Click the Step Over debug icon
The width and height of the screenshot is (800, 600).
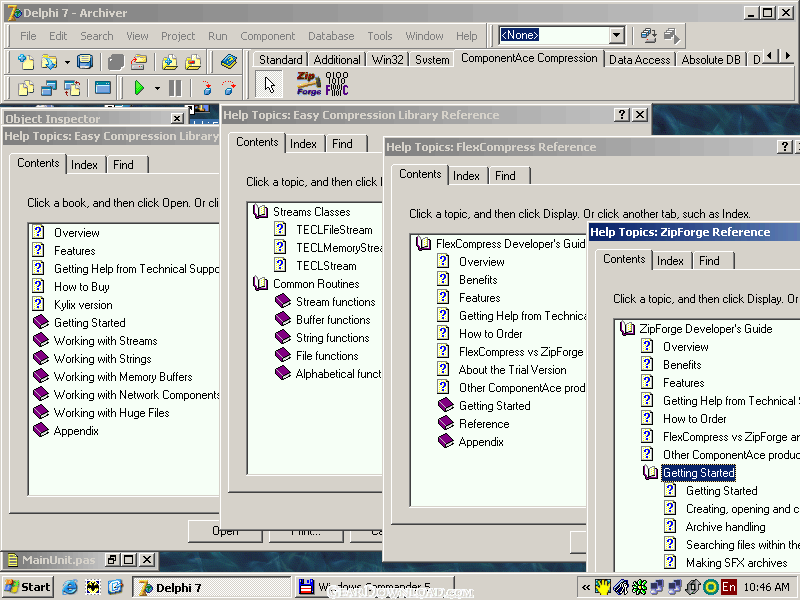coord(229,88)
